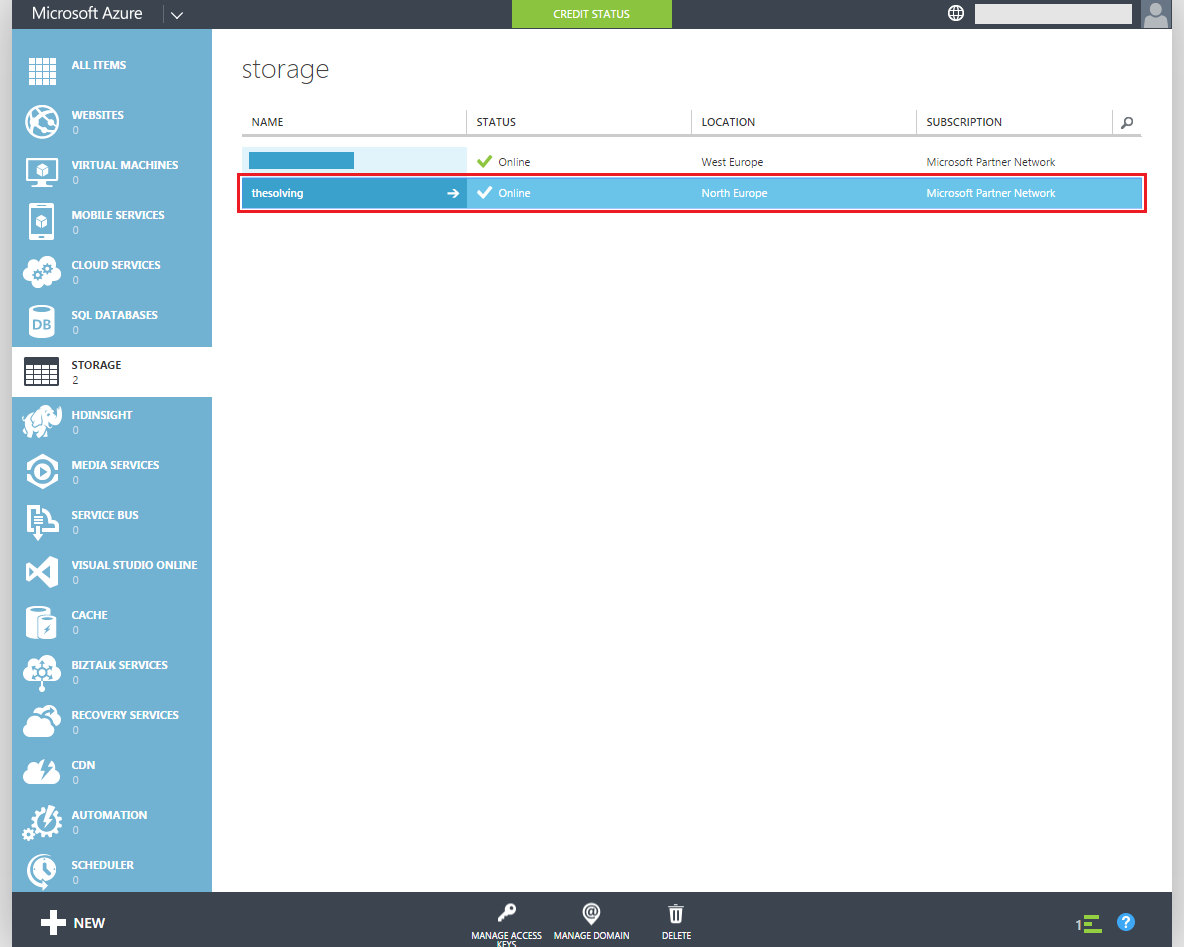Select the thesolving storage name
Screen dimensions: 1184x947
pos(277,193)
